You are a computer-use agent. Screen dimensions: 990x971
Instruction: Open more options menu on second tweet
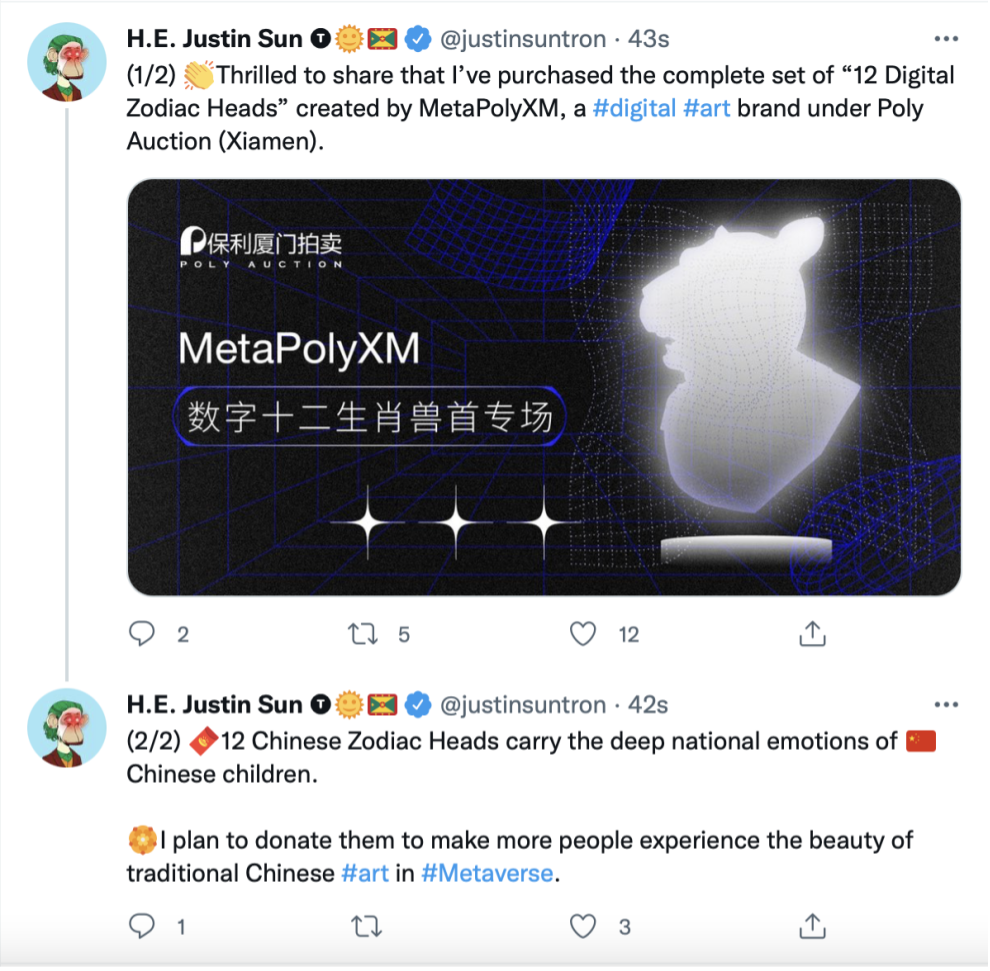[x=945, y=705]
